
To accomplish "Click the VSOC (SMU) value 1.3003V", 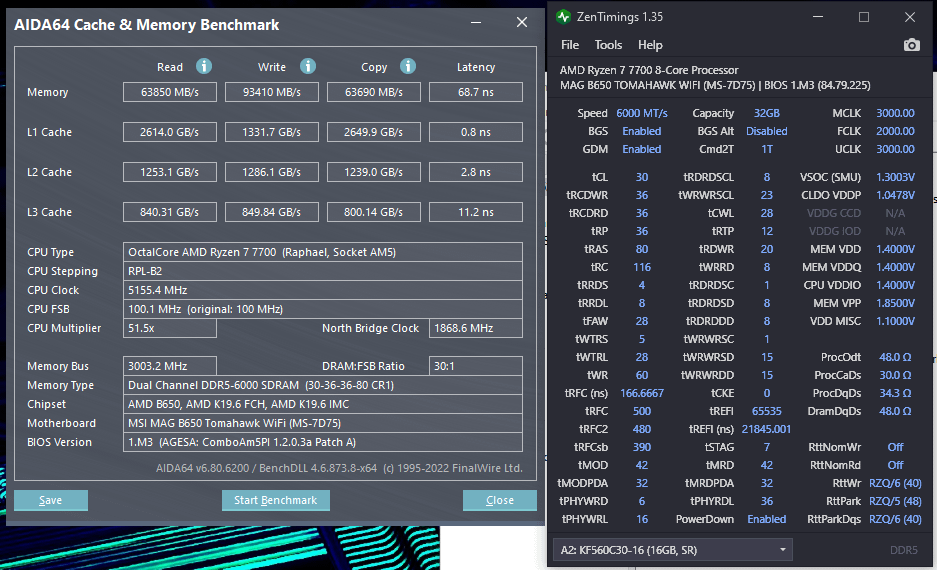I will click(x=895, y=177).
